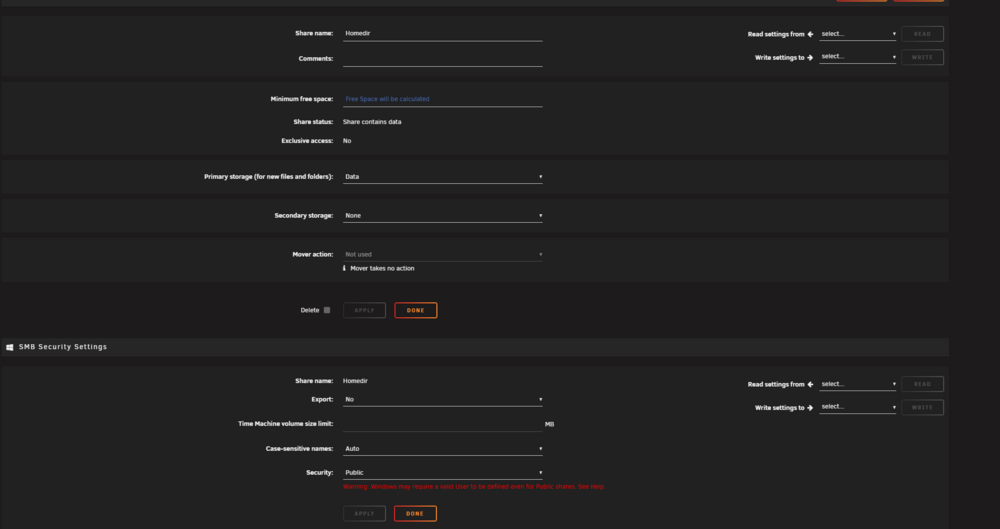Click the Minimum free space label
This screenshot has width=1000, height=529.
point(302,100)
